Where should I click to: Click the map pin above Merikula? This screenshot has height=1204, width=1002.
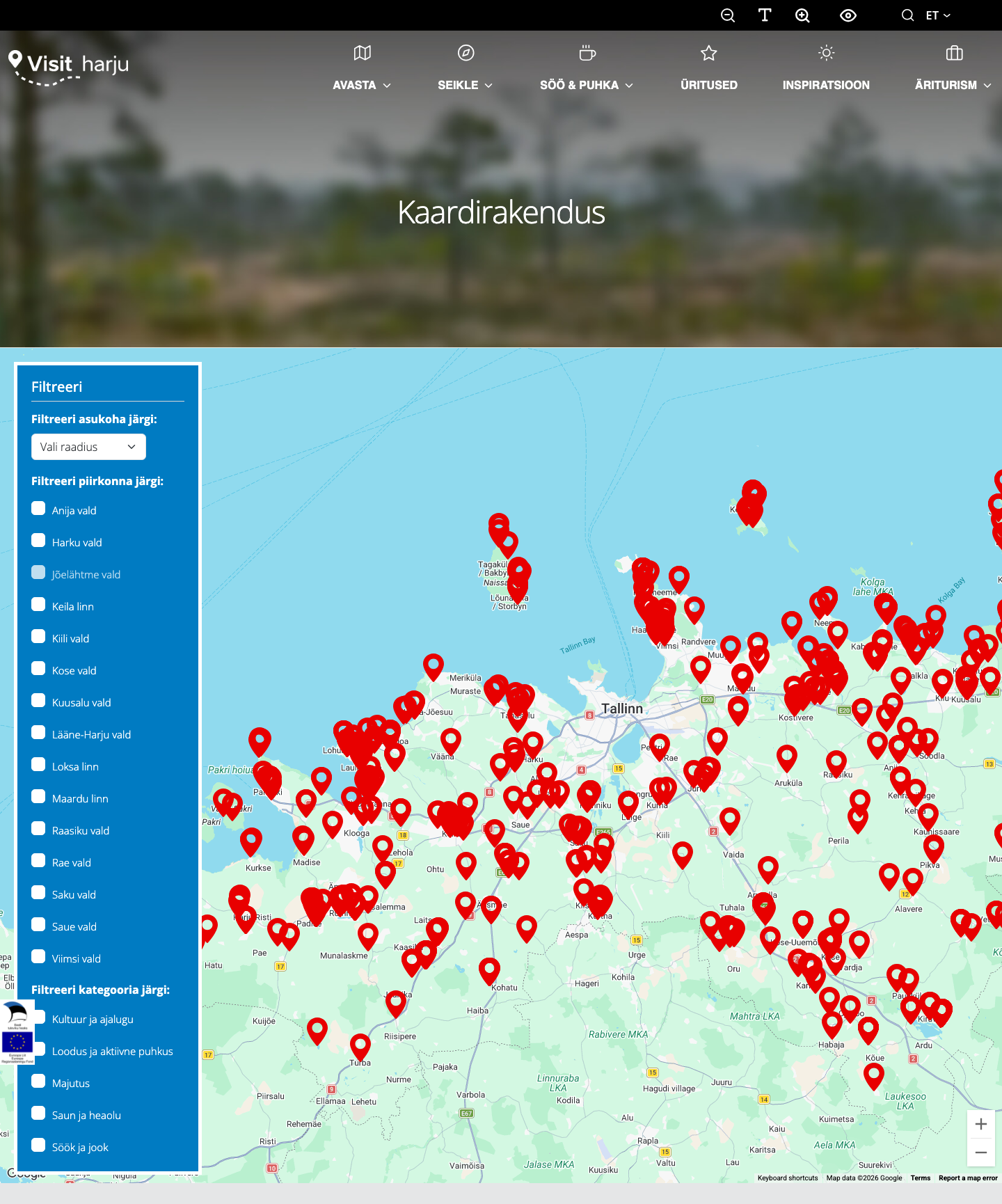click(434, 667)
